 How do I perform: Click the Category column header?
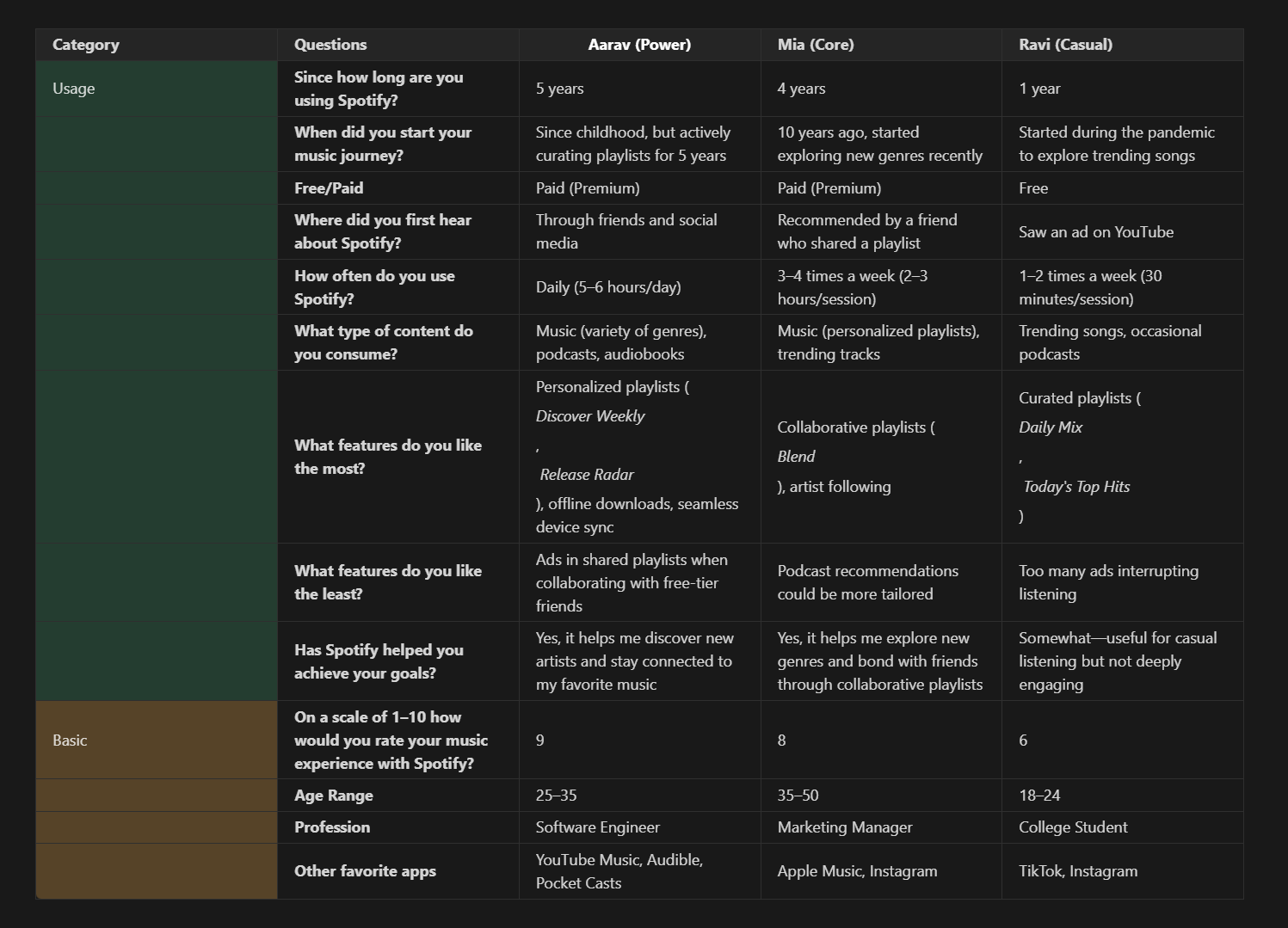[157, 45]
